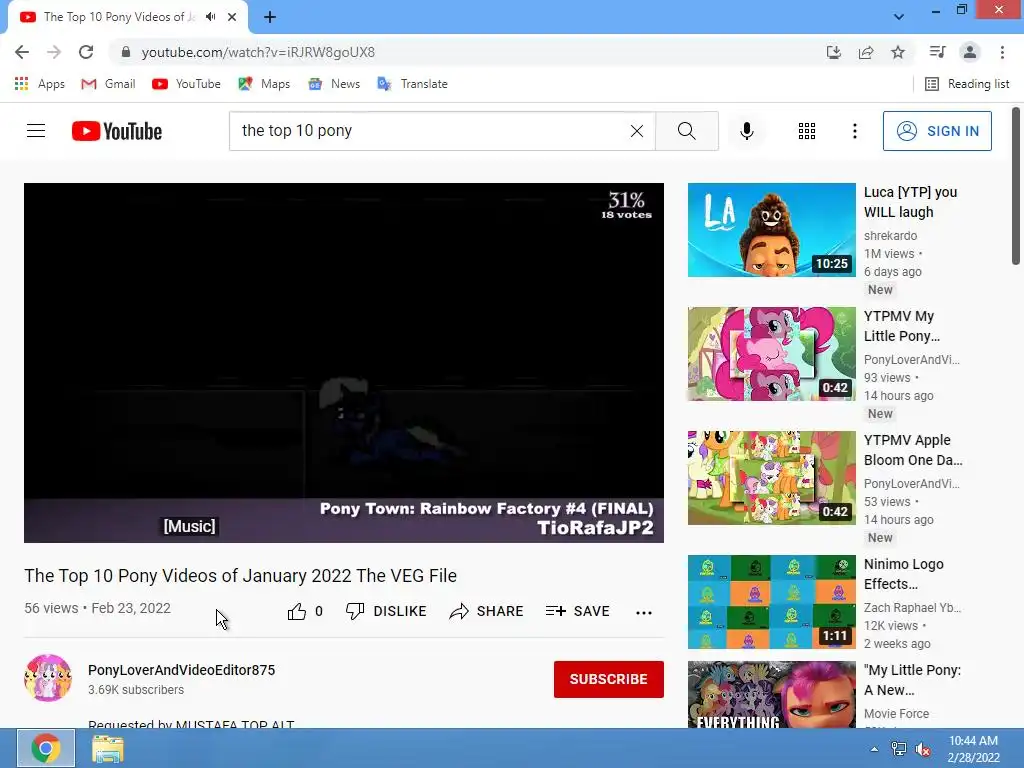Click muted volume icon in tray

[x=923, y=749]
